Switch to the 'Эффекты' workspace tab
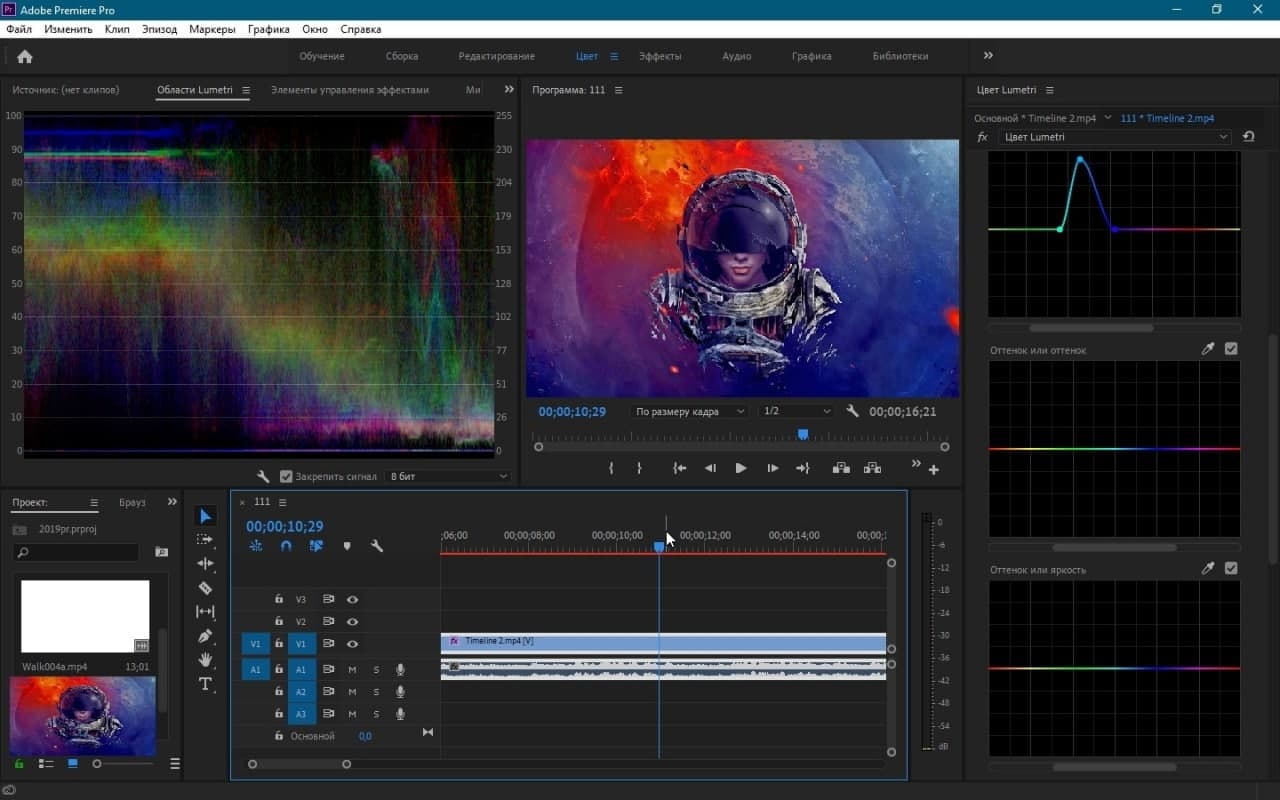Image resolution: width=1280 pixels, height=800 pixels. pos(660,56)
